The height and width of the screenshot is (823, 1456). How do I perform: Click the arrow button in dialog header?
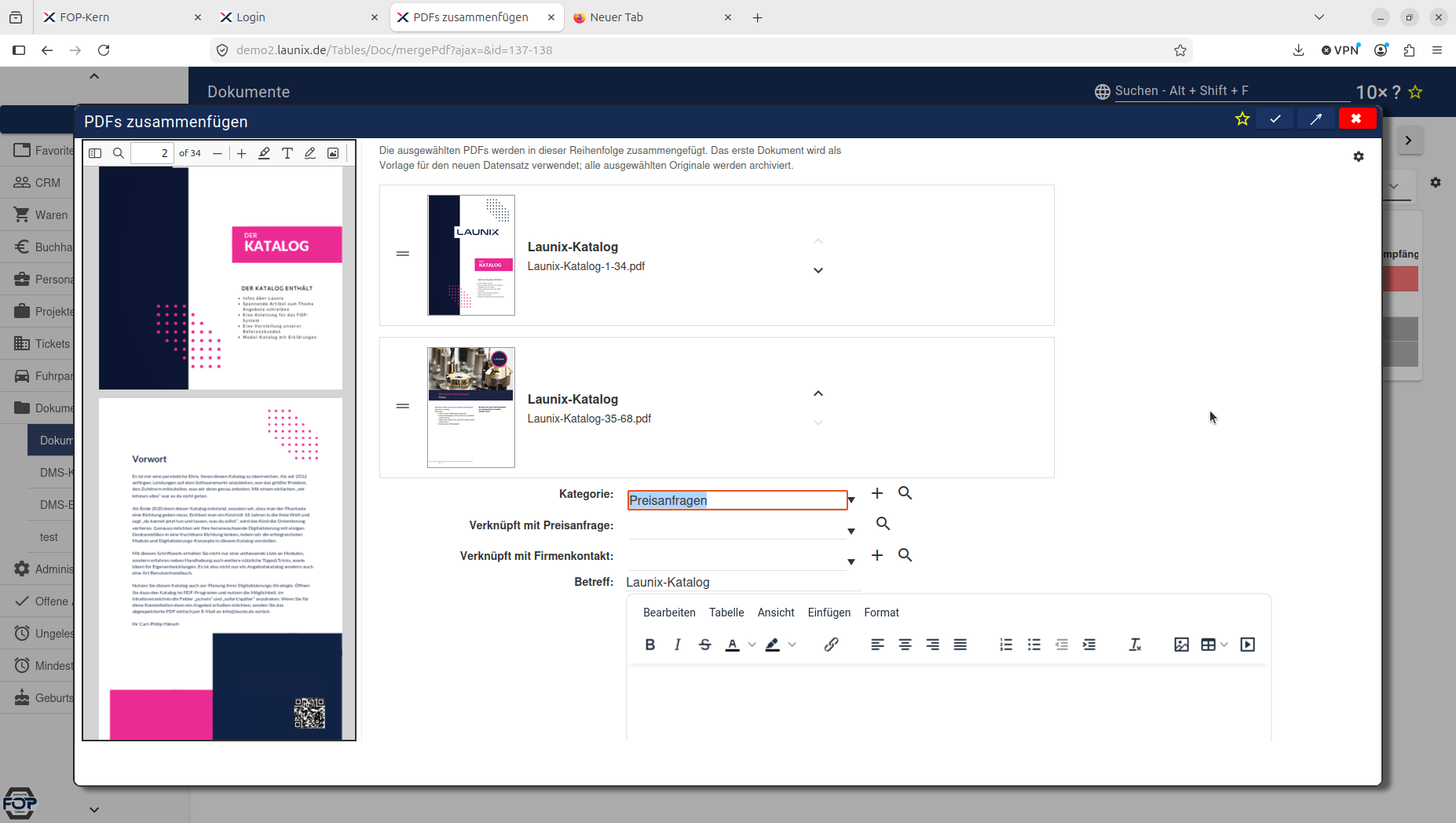click(x=1316, y=119)
